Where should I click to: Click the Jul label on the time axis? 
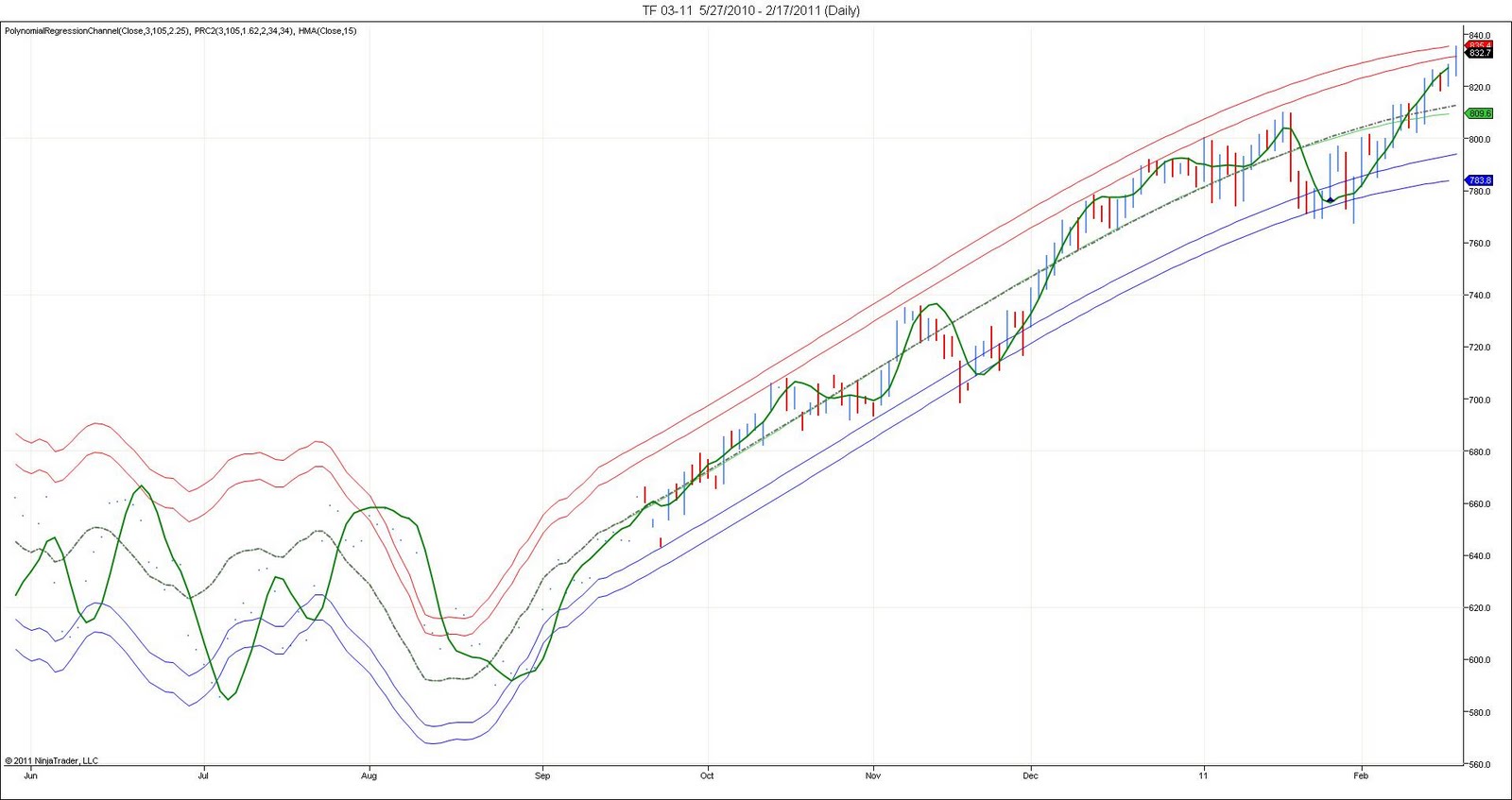(203, 776)
